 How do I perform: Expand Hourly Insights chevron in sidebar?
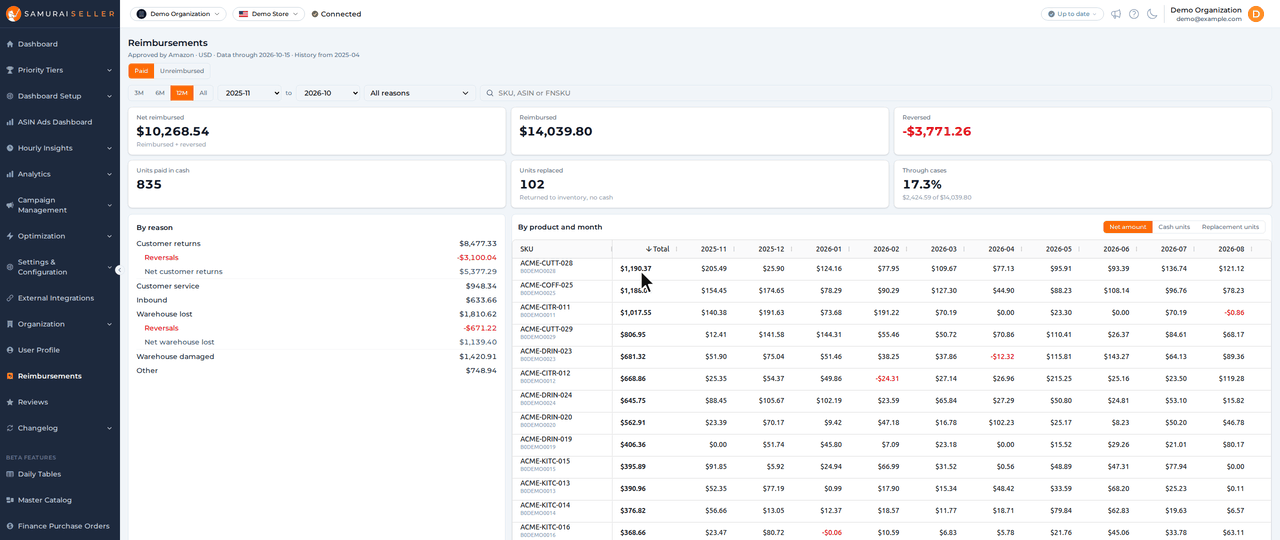click(x=109, y=148)
